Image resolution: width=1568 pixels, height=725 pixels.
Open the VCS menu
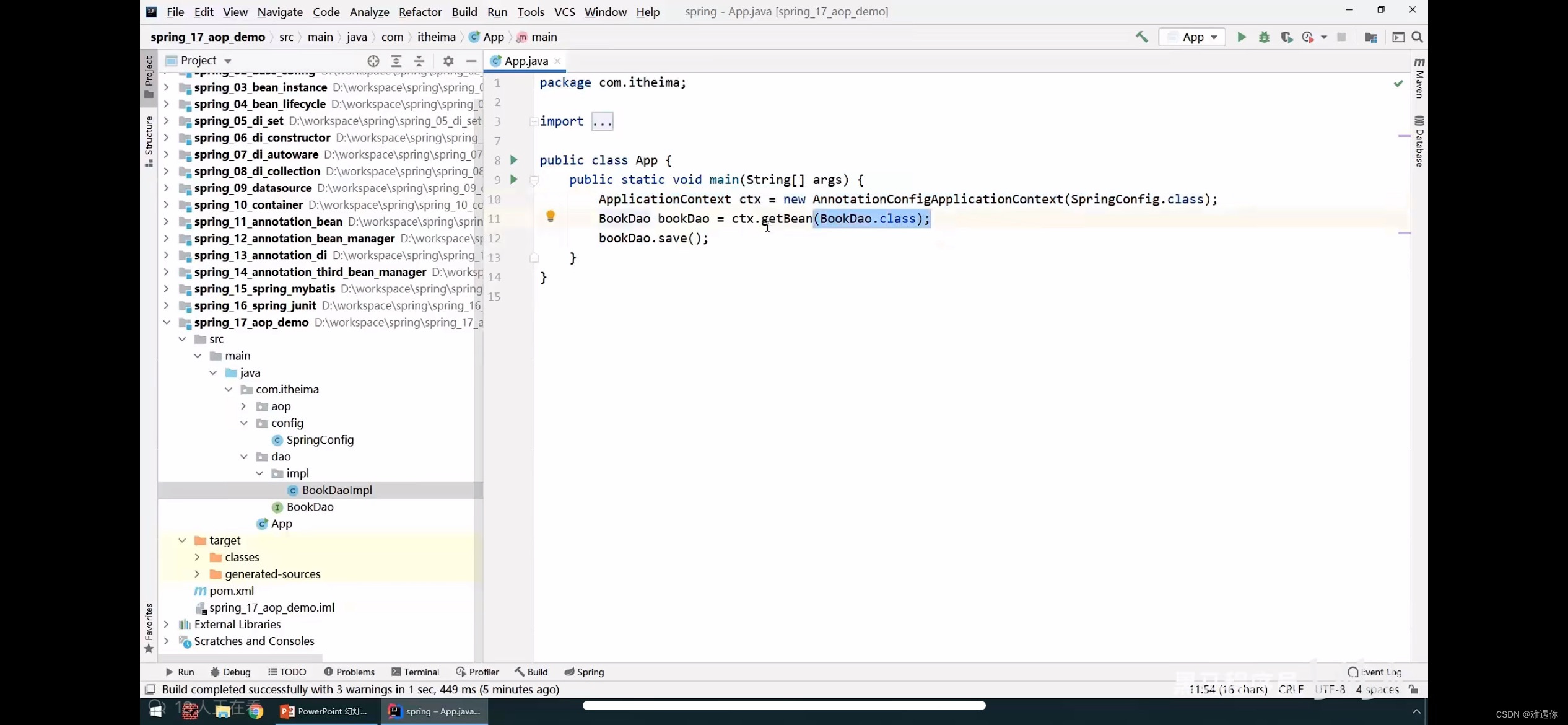pyautogui.click(x=564, y=12)
